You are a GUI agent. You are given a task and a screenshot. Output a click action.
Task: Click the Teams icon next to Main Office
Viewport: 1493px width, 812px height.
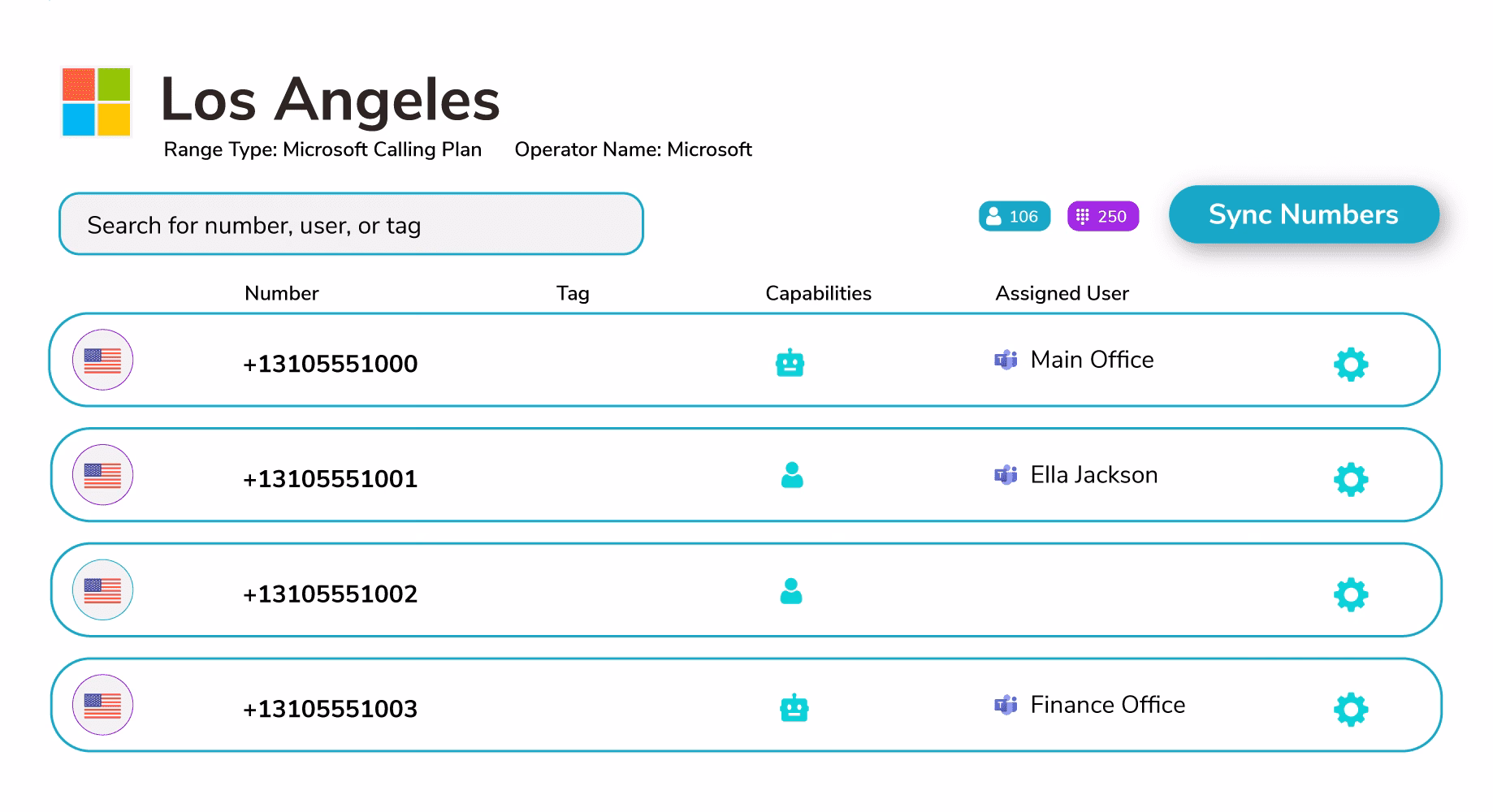pyautogui.click(x=1005, y=359)
